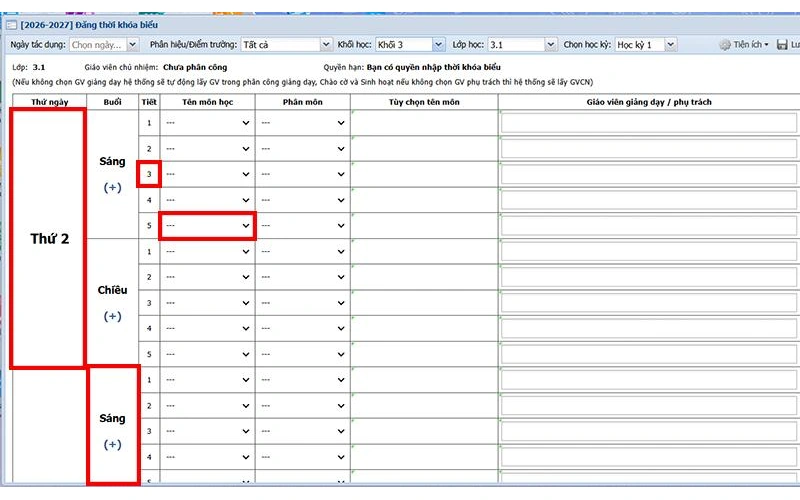The image size is (800, 500).
Task: Click the window icon before [2026-2027] title
Action: 11,24
